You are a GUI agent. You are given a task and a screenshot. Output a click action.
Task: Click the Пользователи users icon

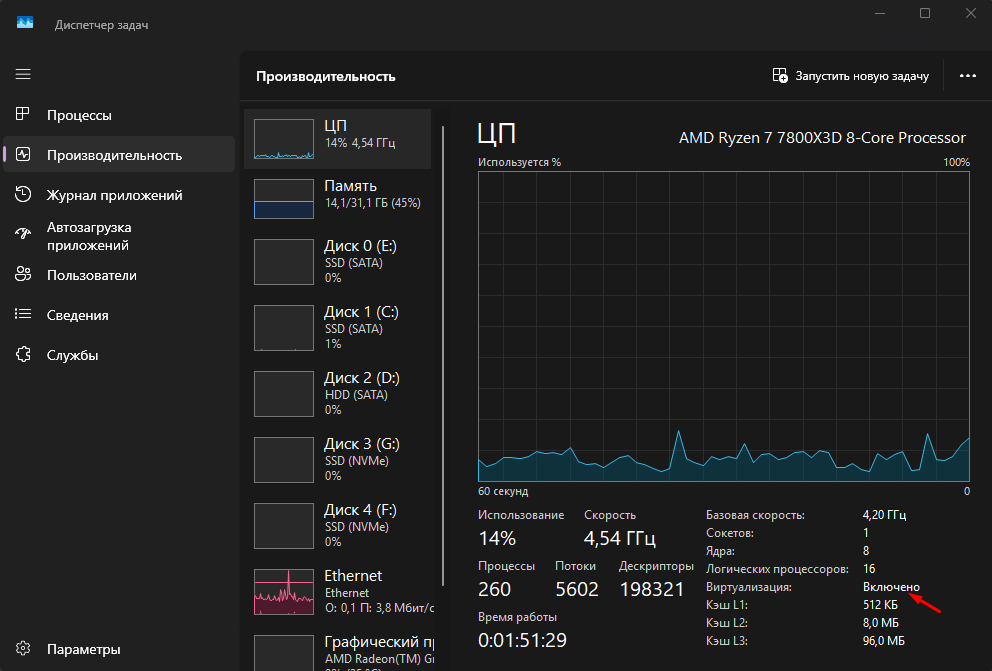[23, 275]
